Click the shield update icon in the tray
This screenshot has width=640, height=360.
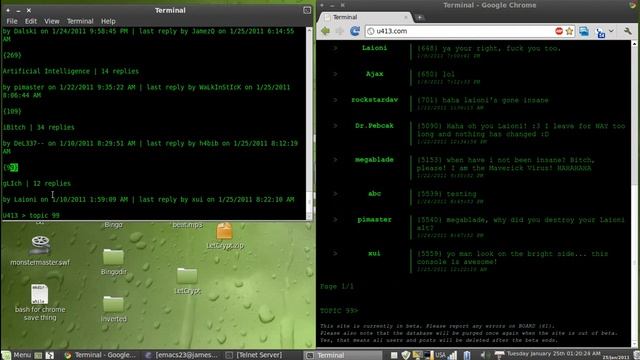coord(405,355)
